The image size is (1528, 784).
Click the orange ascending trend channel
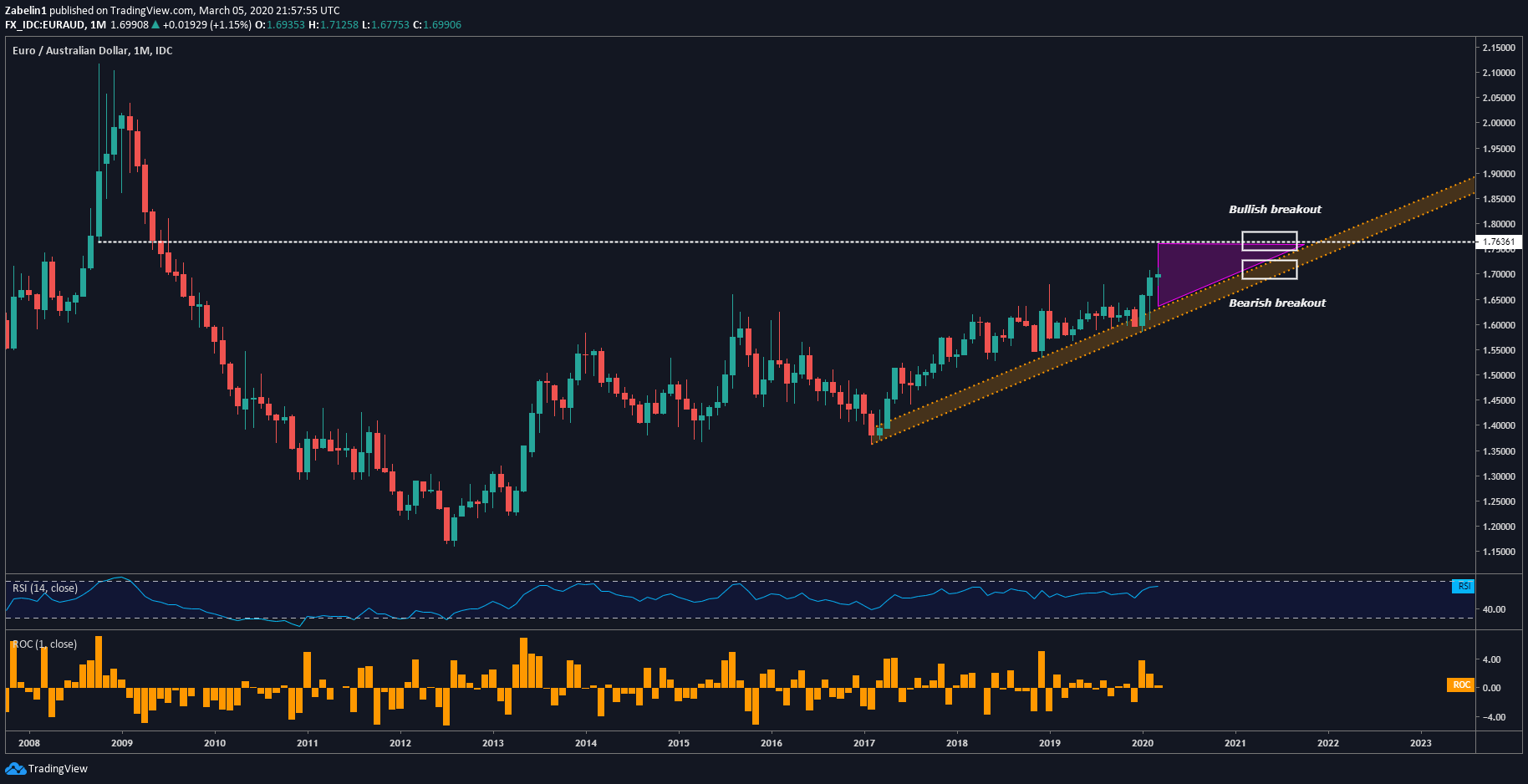pos(1173,309)
